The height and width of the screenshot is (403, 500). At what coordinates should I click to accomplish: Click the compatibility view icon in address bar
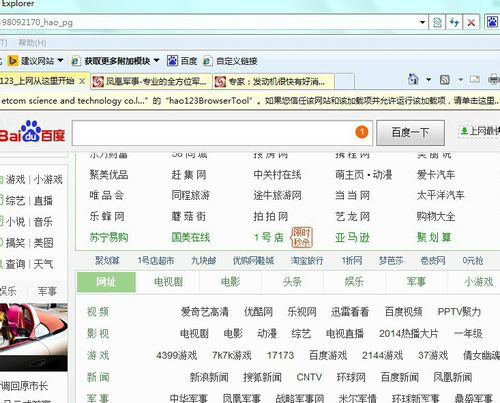tap(437, 23)
